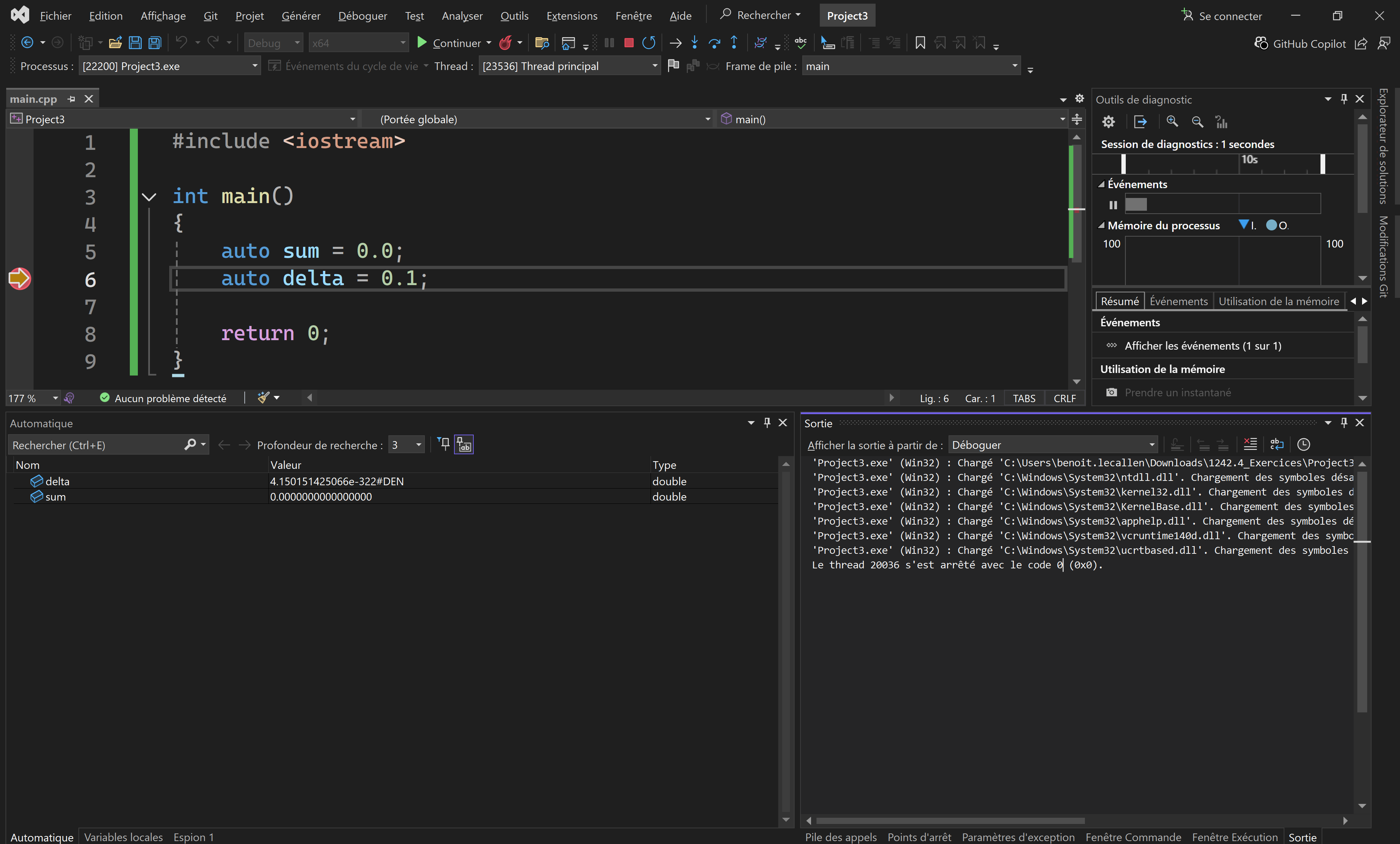Toggle timestamps clock in Sortie panel
Image resolution: width=1400 pixels, height=844 pixels.
[x=1303, y=445]
